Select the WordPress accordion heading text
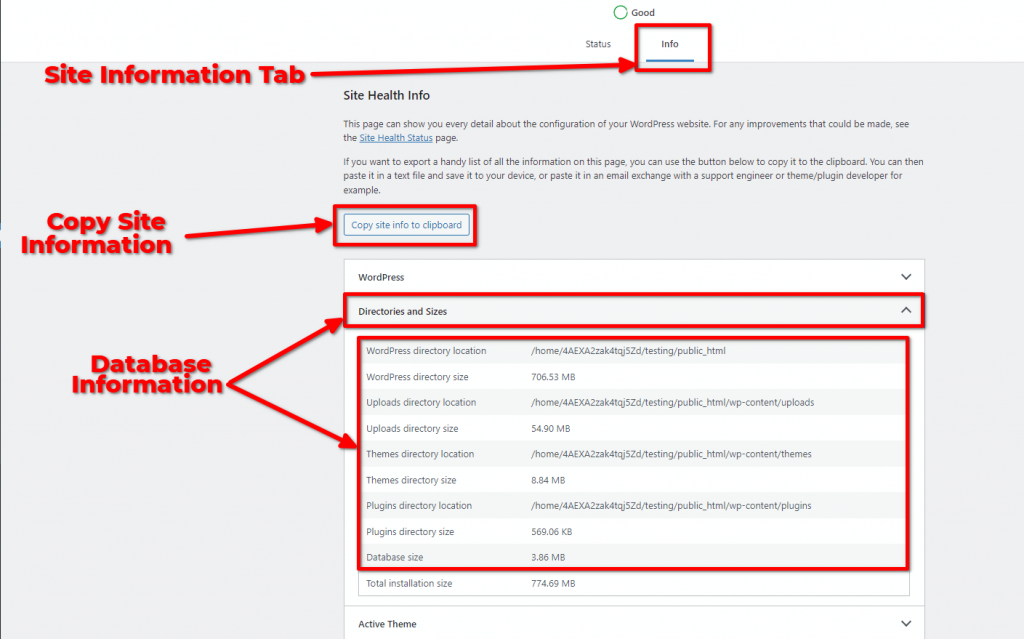Screen dimensions: 1024x639 tap(381, 277)
